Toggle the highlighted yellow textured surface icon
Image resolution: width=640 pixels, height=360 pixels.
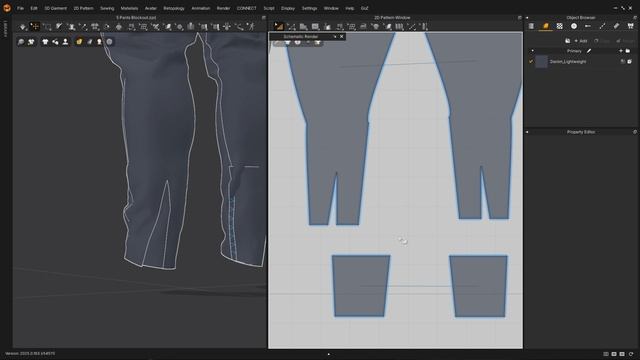coord(79,42)
